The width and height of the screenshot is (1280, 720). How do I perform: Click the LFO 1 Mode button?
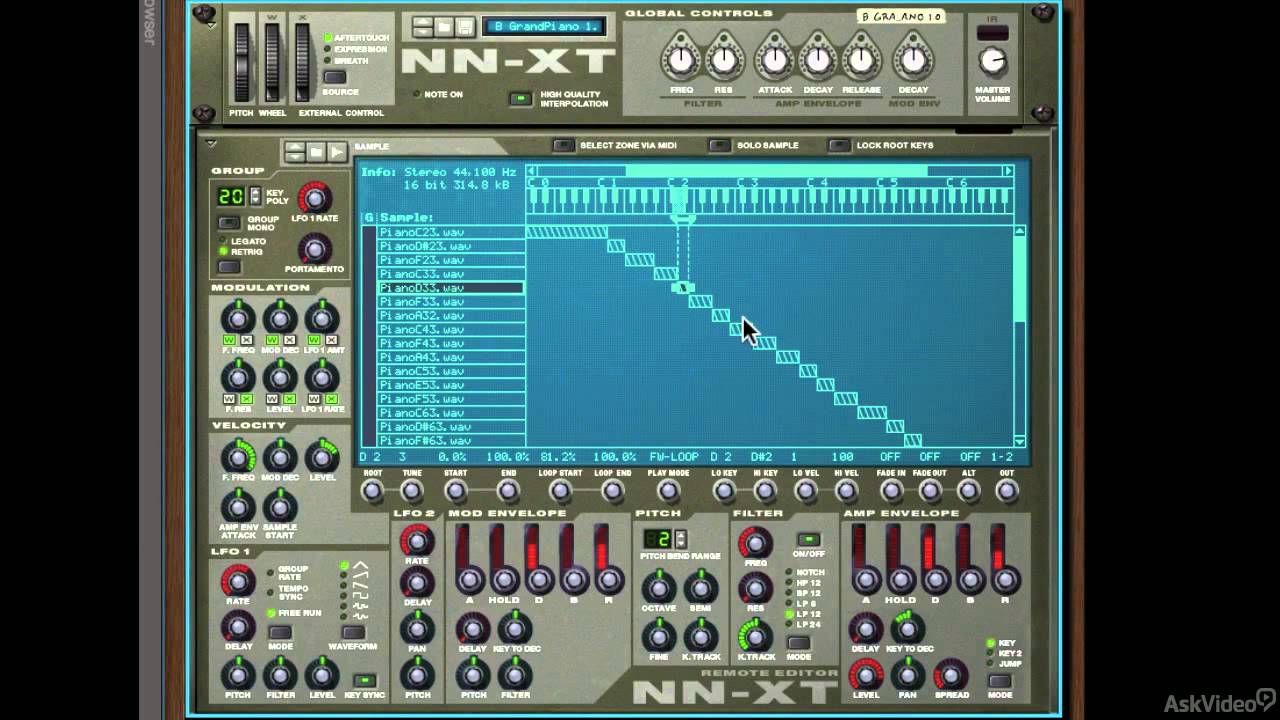pyautogui.click(x=280, y=633)
